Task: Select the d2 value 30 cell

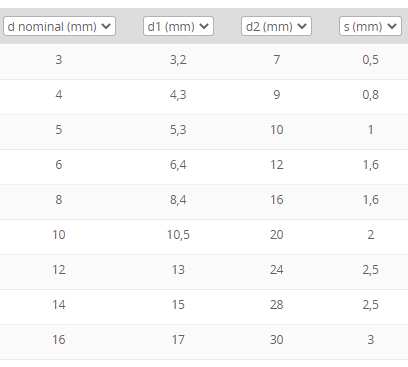Action: pyautogui.click(x=277, y=340)
